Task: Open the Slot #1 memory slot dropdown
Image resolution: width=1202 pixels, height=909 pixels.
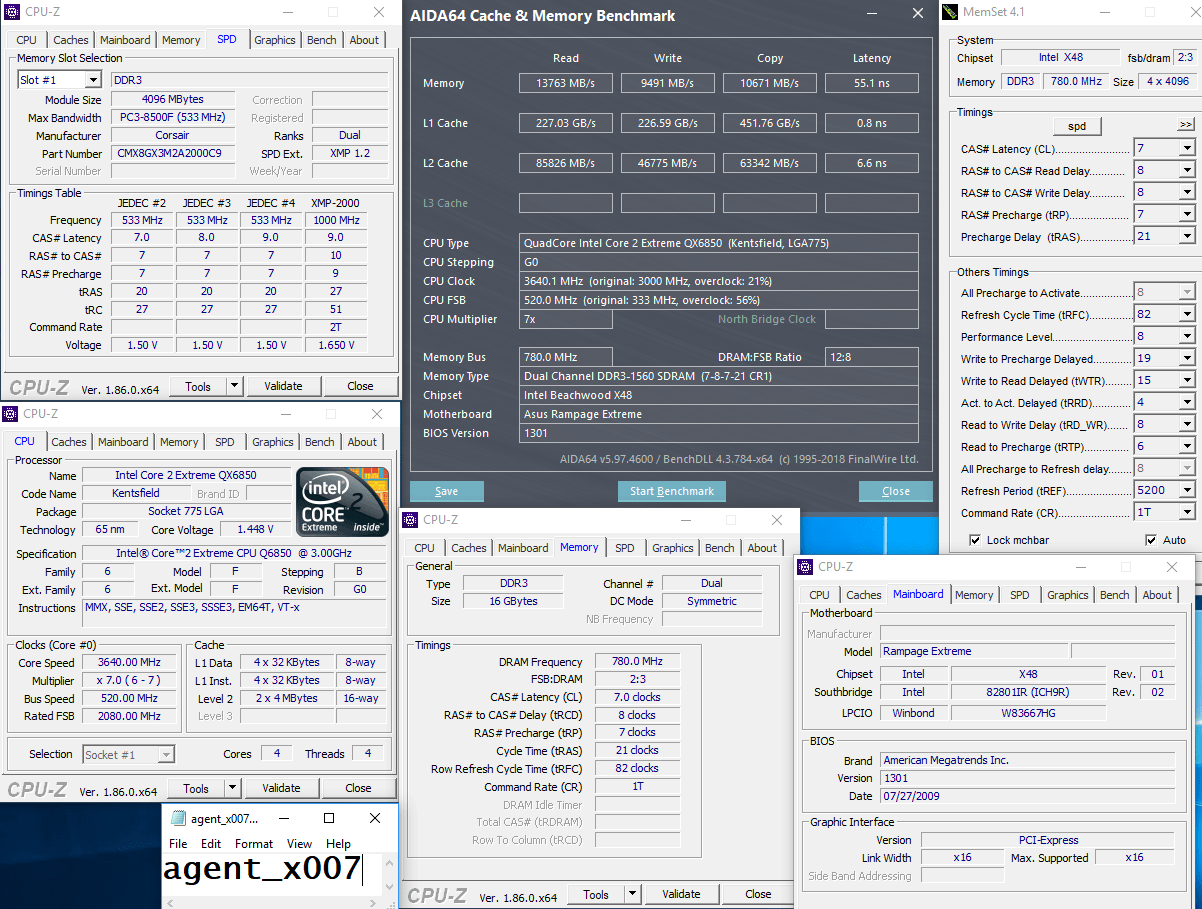Action: [x=93, y=80]
